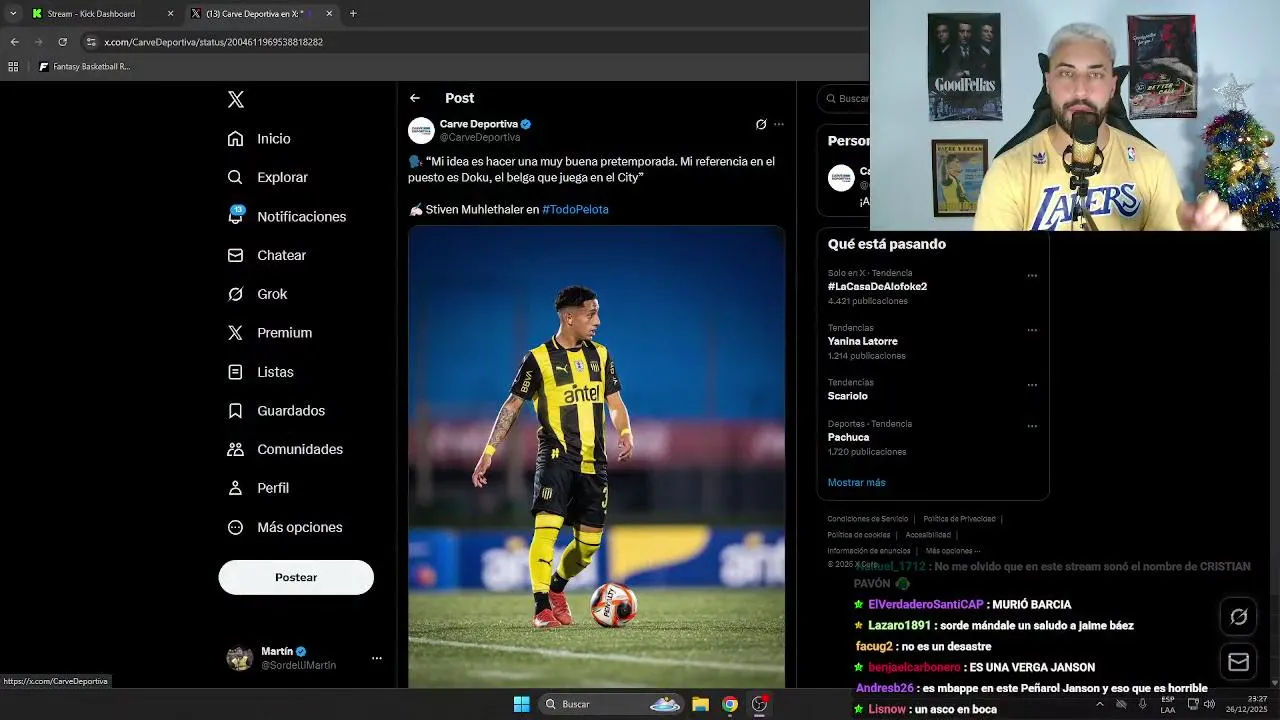
Task: Open the #TodoPelota hashtag
Action: pos(575,209)
